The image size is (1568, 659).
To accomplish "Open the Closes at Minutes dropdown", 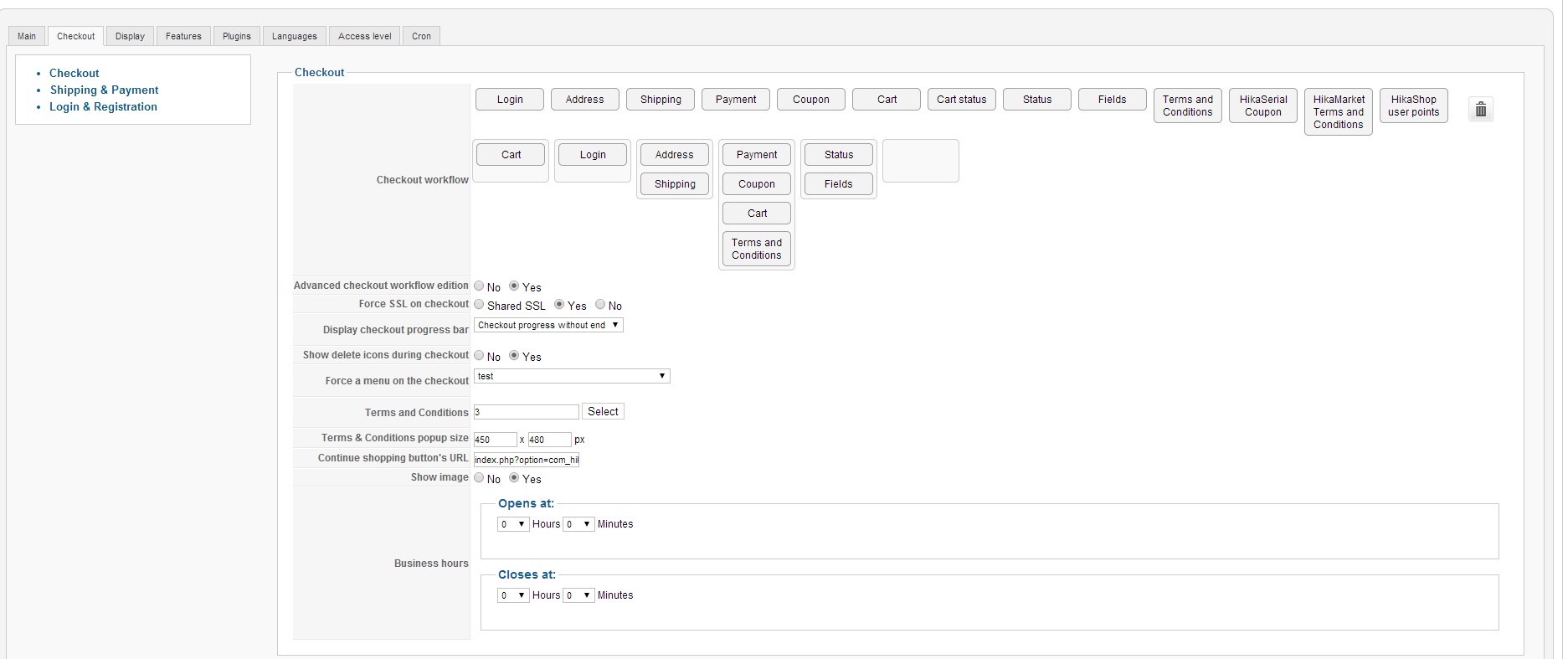I will (578, 595).
